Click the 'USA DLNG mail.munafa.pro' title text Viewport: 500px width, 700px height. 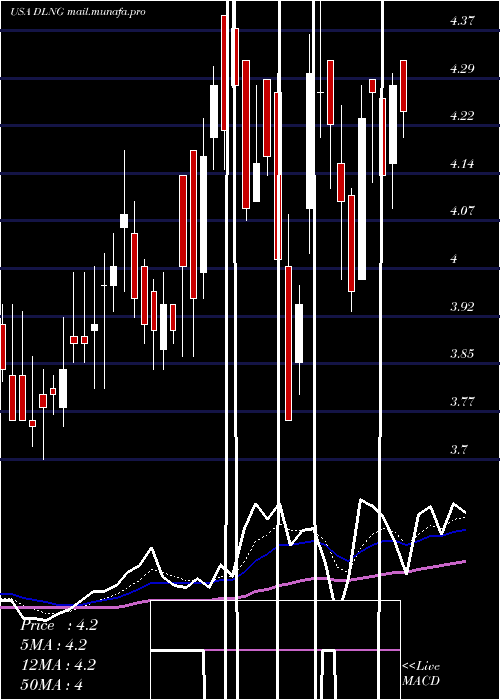tap(78, 12)
